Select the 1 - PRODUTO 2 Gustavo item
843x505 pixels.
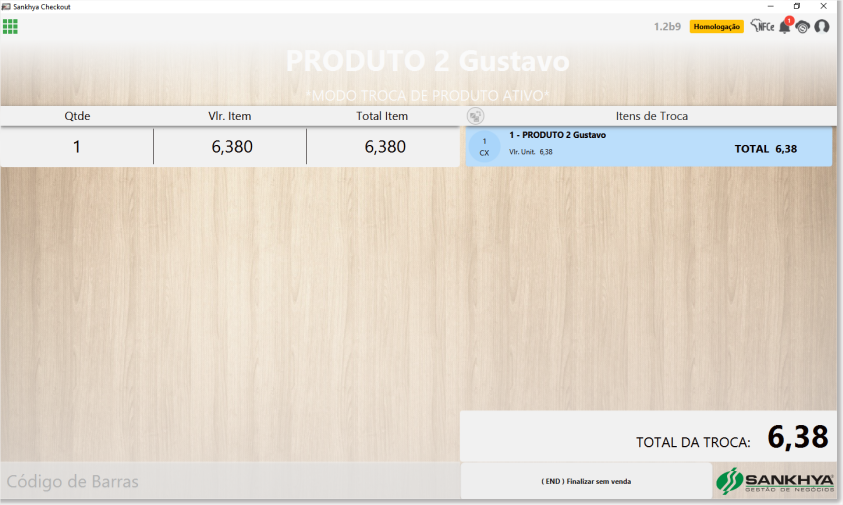tap(648, 147)
